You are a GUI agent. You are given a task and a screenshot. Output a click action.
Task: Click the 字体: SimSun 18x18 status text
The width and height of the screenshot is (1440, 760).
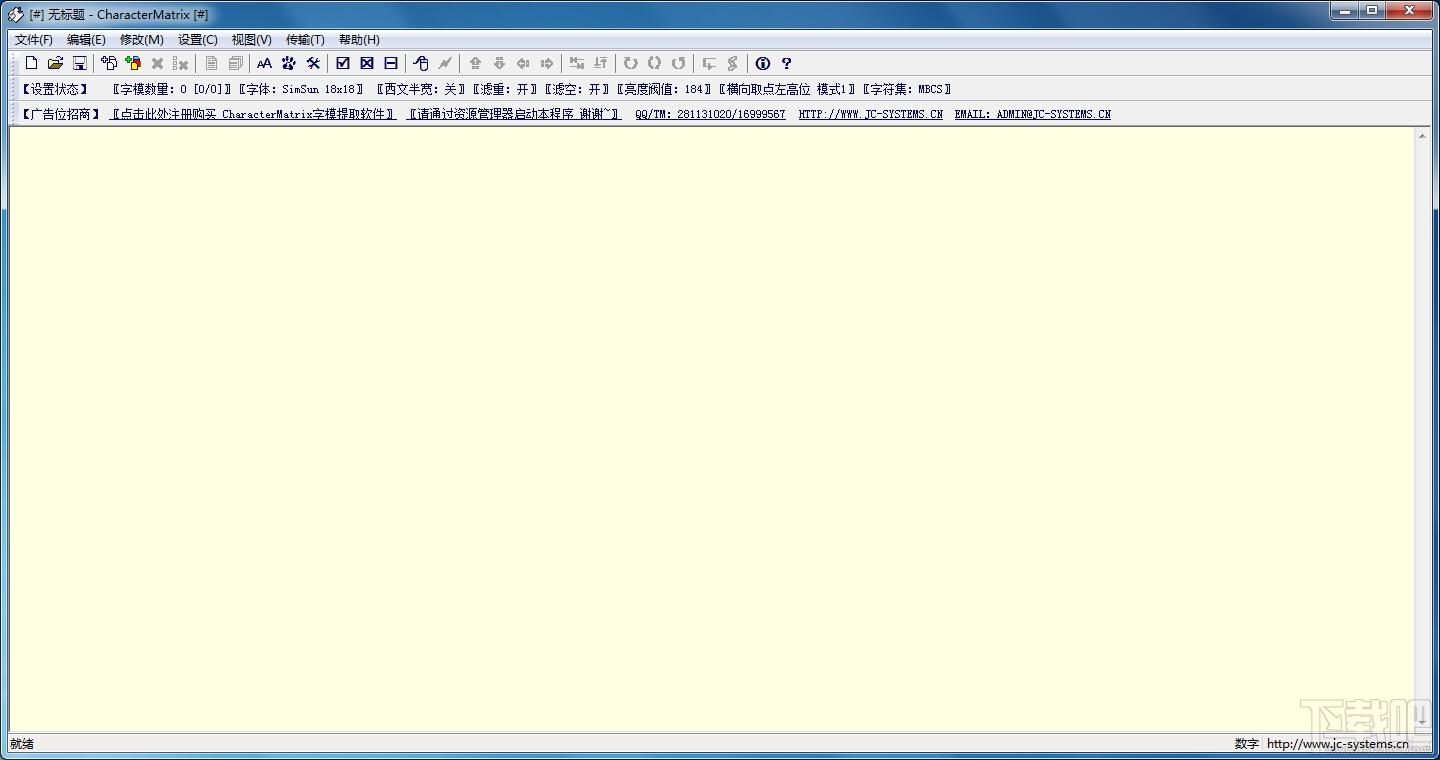301,89
